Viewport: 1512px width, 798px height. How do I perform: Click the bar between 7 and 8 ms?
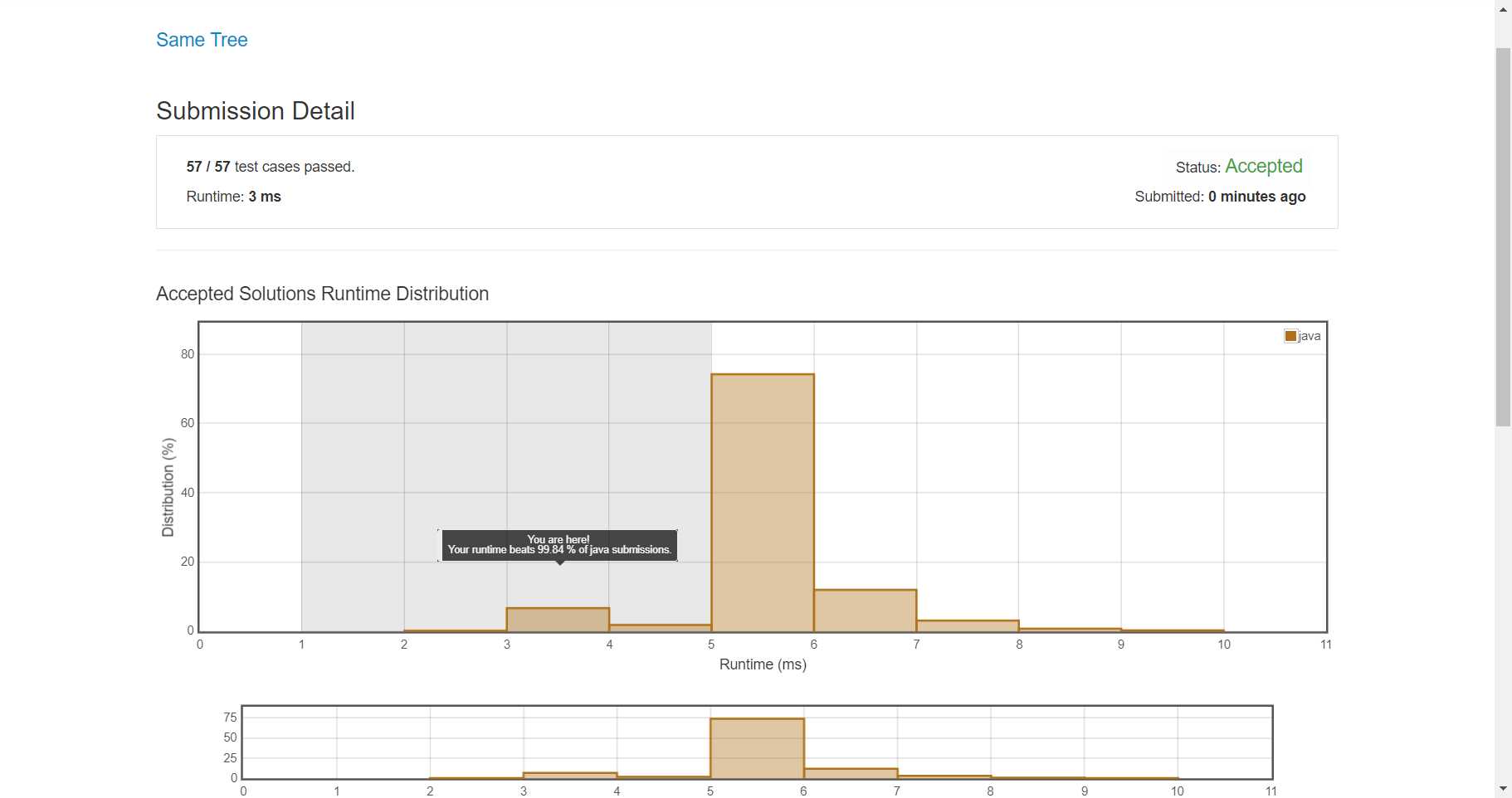pyautogui.click(x=968, y=625)
